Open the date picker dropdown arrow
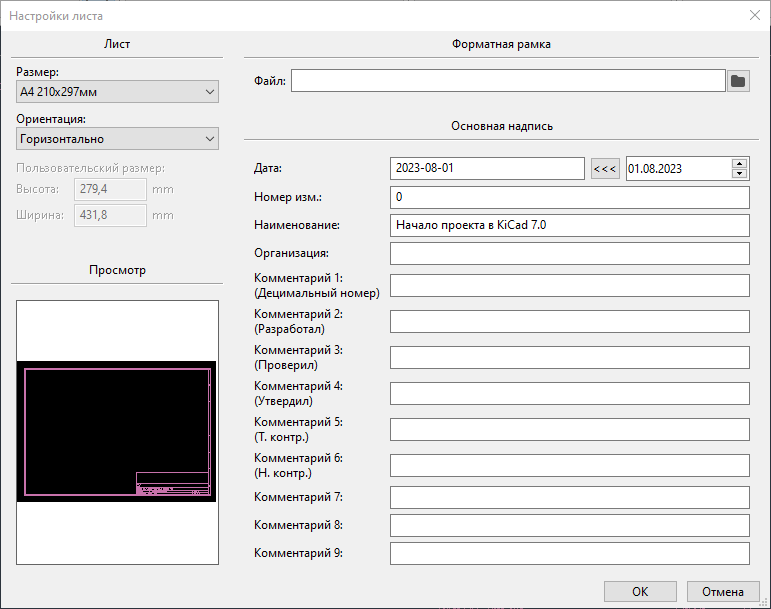Image resolution: width=771 pixels, height=609 pixels. (740, 174)
